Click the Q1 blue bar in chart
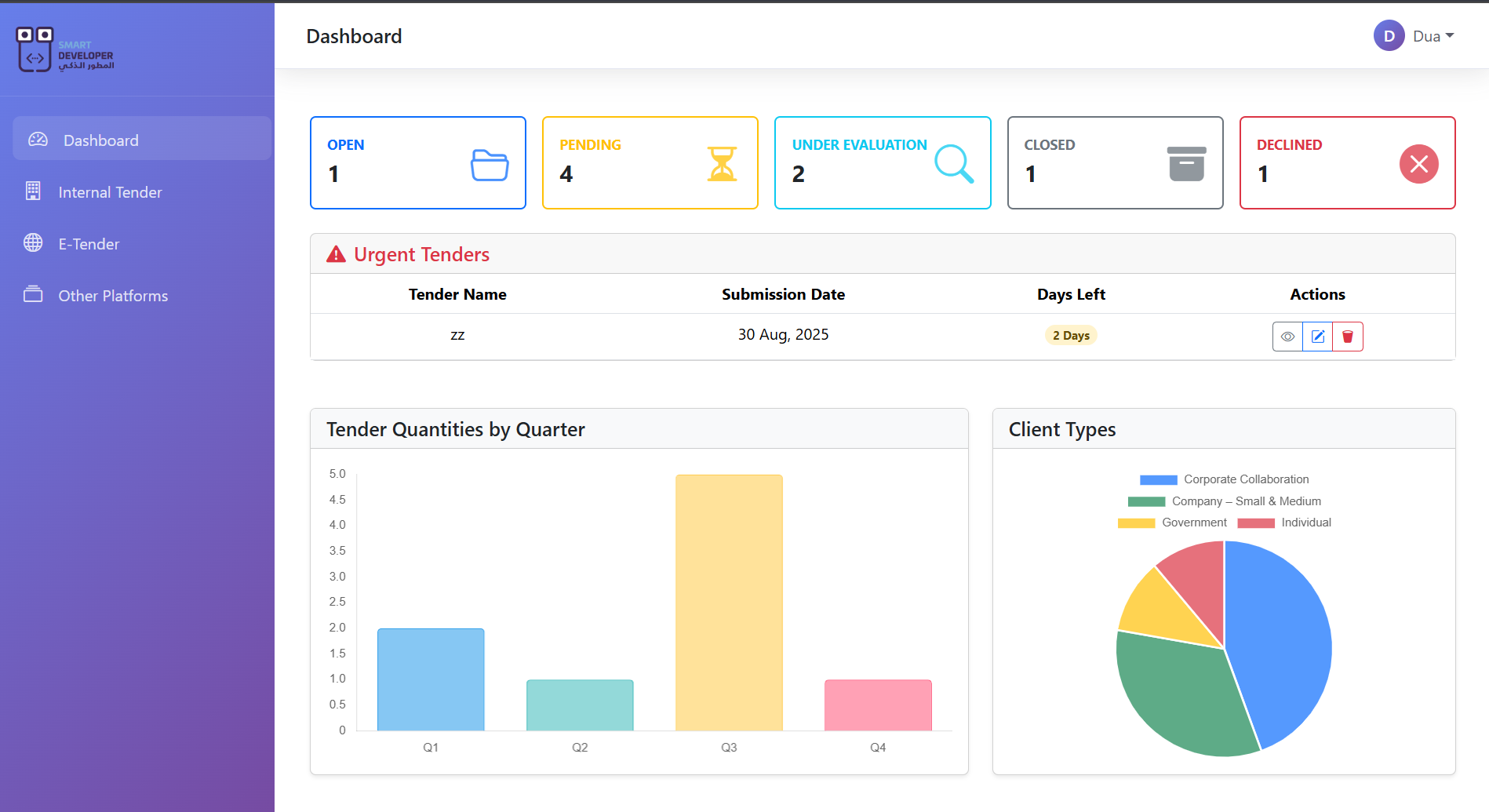Screen dimensions: 1489x812 click(x=431, y=679)
